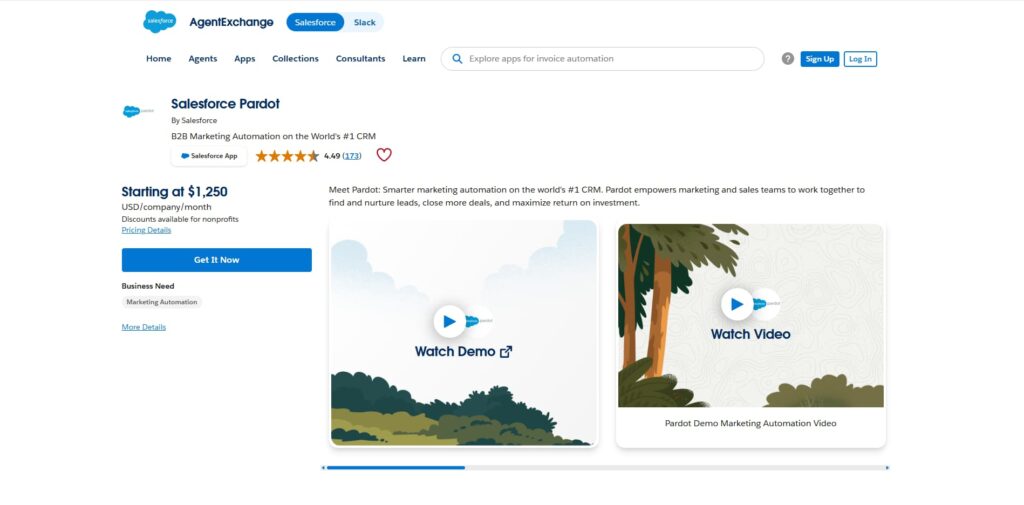1024x505 pixels.
Task: Click the Pardot app logo beside the title
Action: pos(138,112)
